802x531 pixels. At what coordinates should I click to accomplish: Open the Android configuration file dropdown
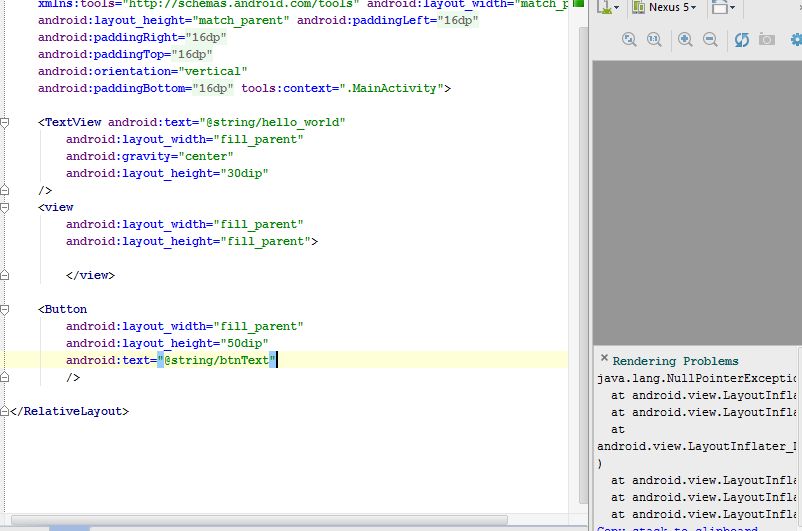(x=608, y=7)
